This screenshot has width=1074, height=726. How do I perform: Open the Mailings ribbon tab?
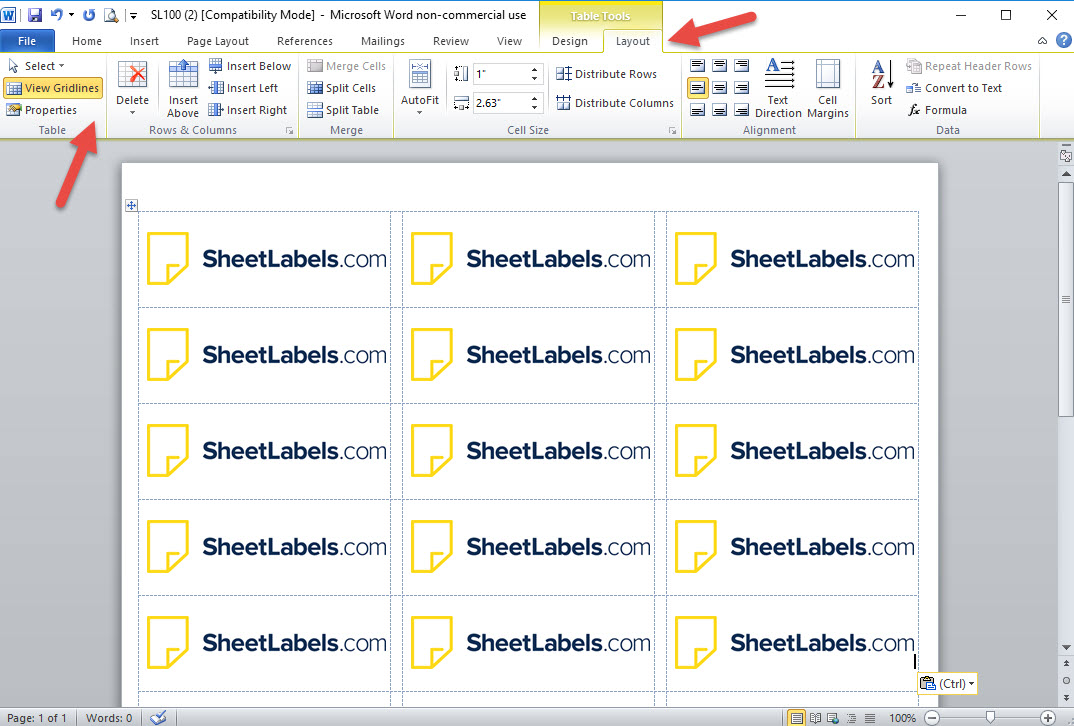point(382,41)
